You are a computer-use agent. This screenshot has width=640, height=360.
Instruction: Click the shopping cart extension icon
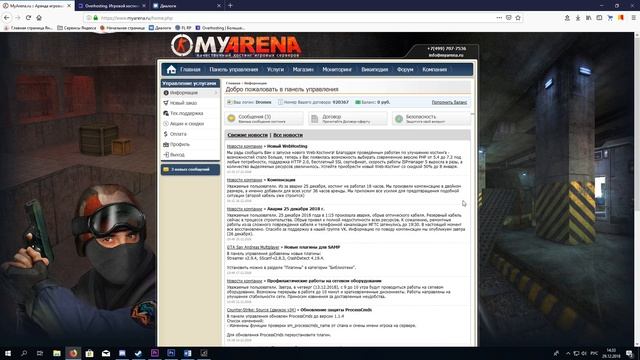(x=610, y=18)
